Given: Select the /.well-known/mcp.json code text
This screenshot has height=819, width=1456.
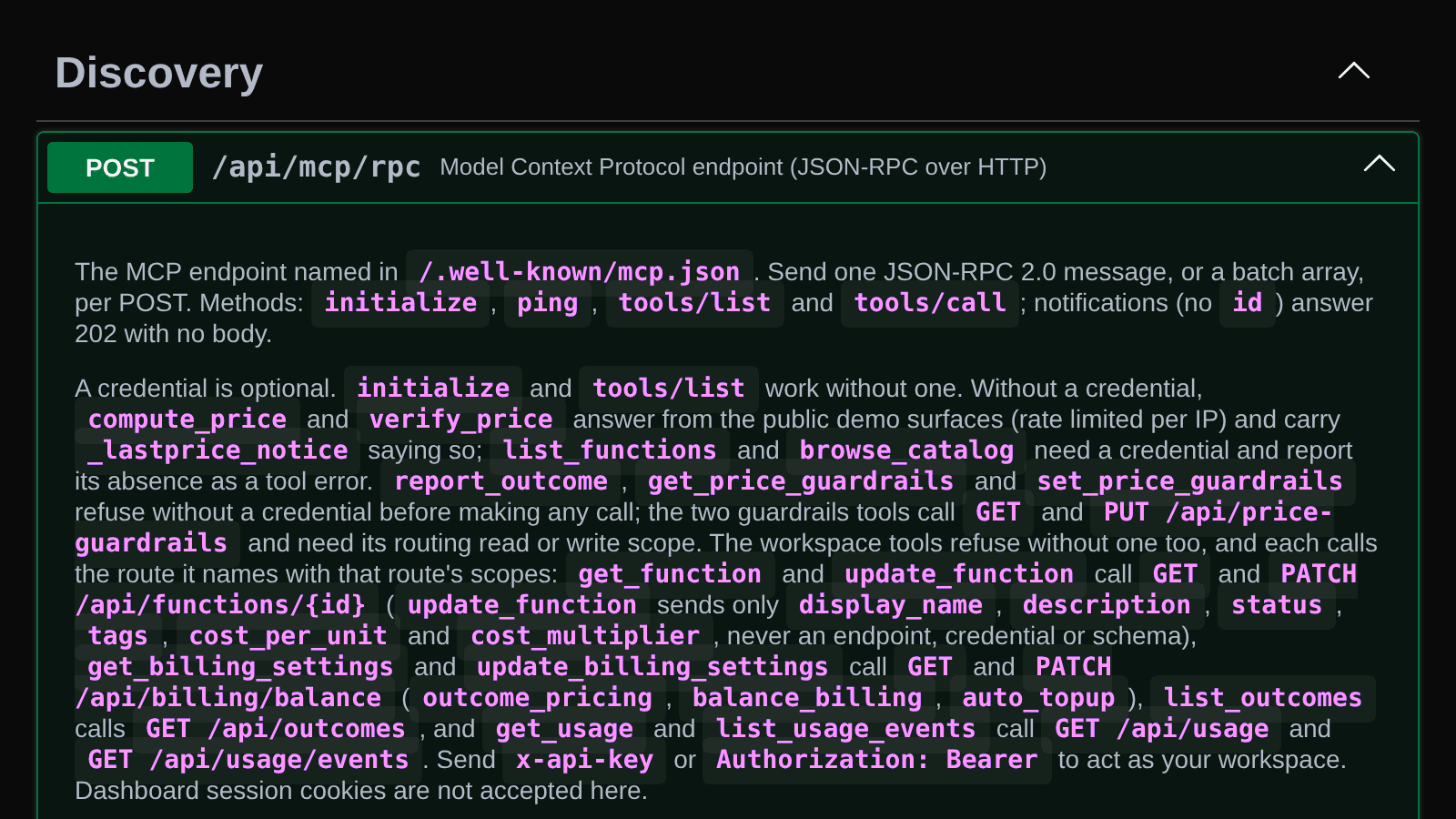Looking at the screenshot, I should tap(580, 272).
